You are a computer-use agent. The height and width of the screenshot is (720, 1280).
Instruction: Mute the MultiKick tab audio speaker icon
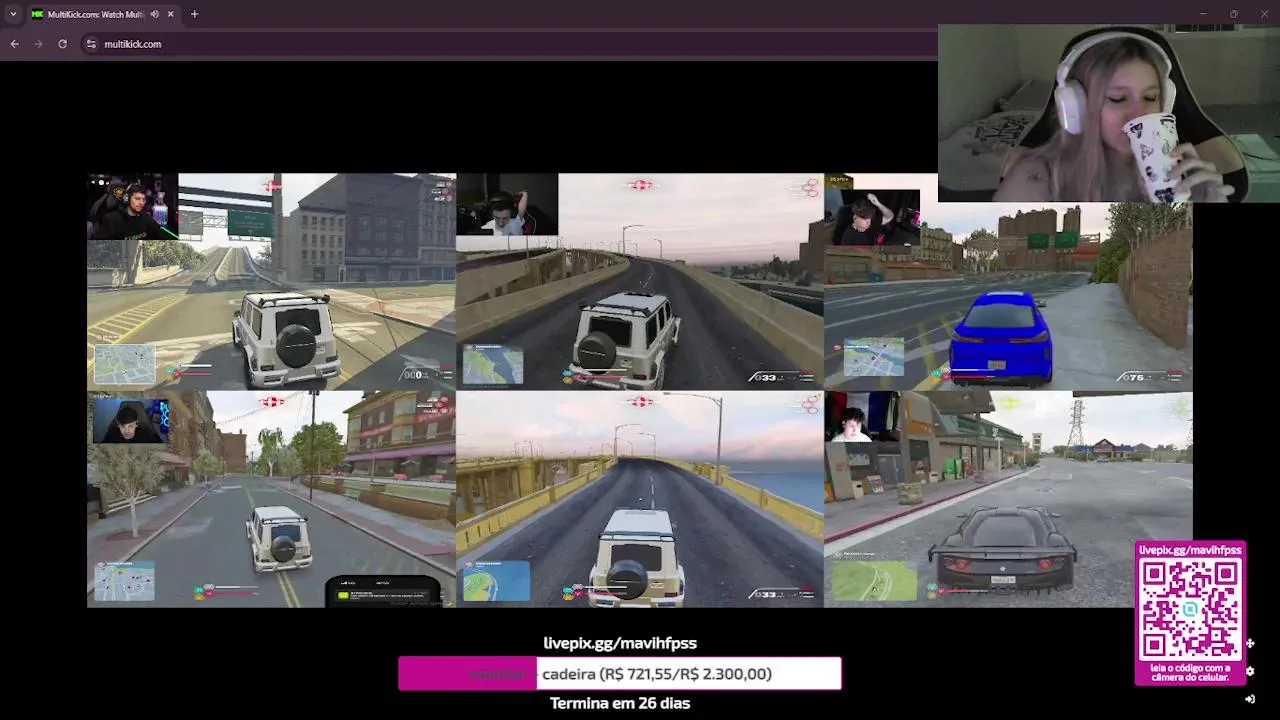click(x=154, y=14)
